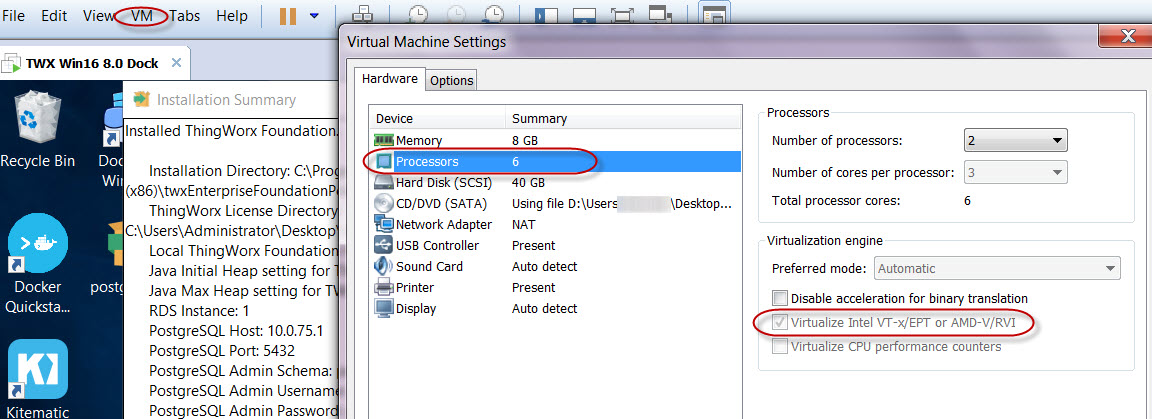
Task: Select the Printer device row
Action: pos(555,287)
